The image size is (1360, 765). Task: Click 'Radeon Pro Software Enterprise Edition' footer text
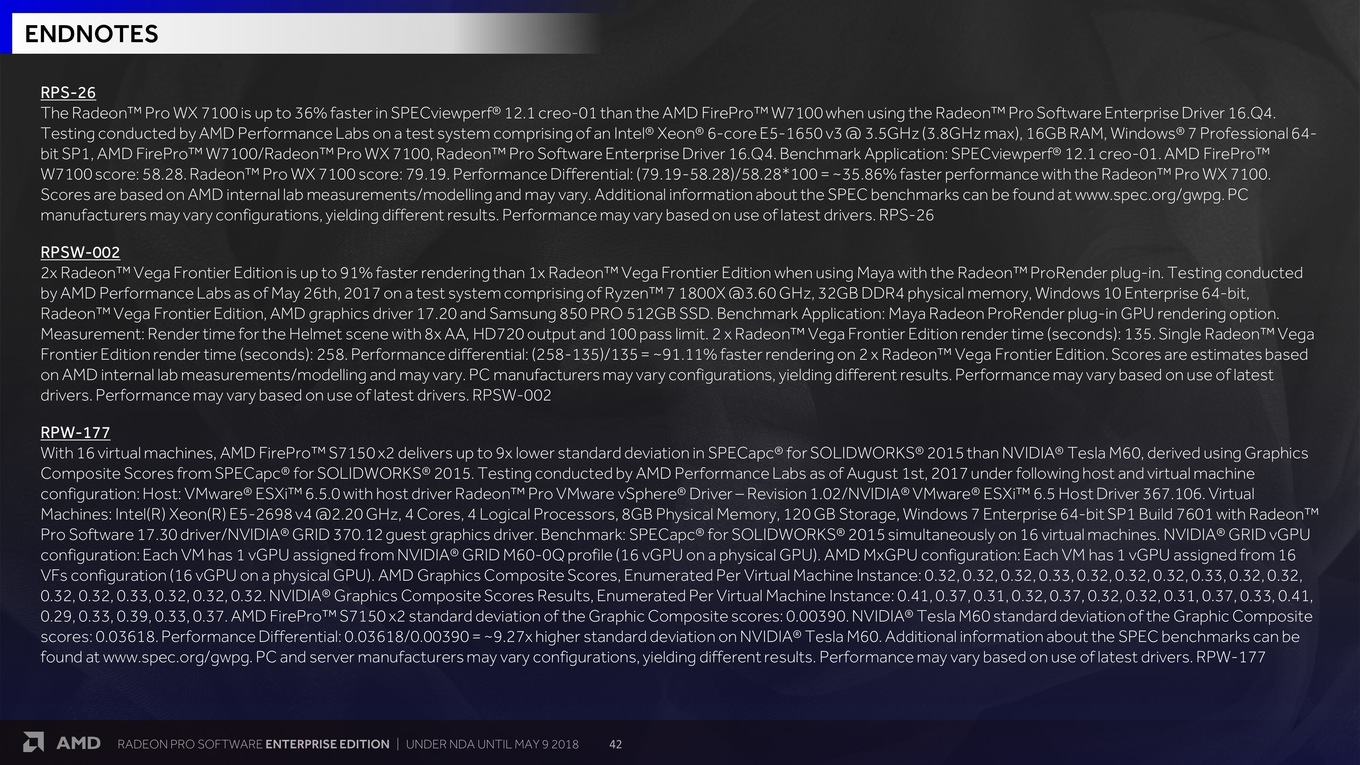coord(254,744)
